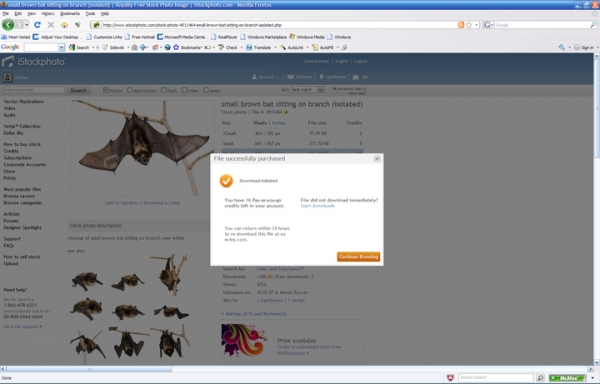Click the Free Hotmail bookmark
The image size is (600, 384).
140,37
